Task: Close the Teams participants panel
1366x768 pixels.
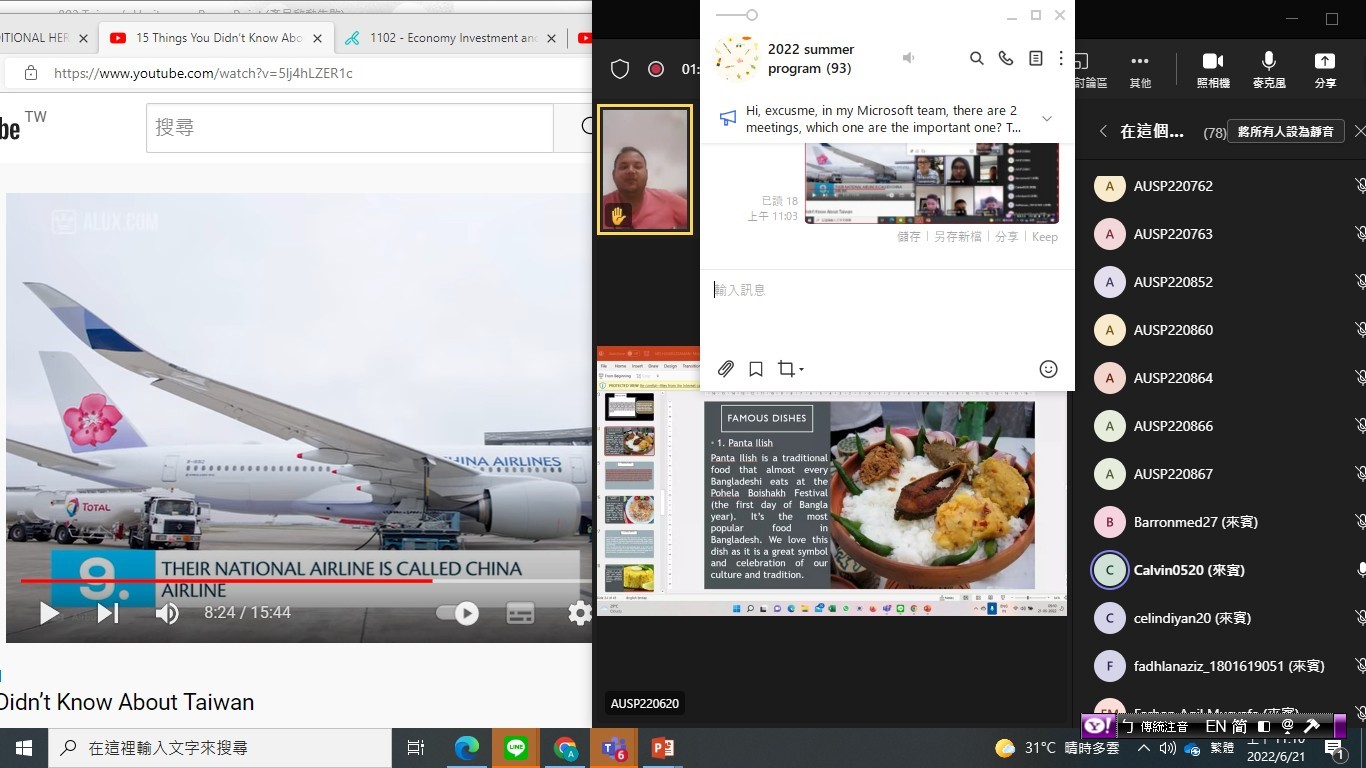Action: pos(1359,131)
